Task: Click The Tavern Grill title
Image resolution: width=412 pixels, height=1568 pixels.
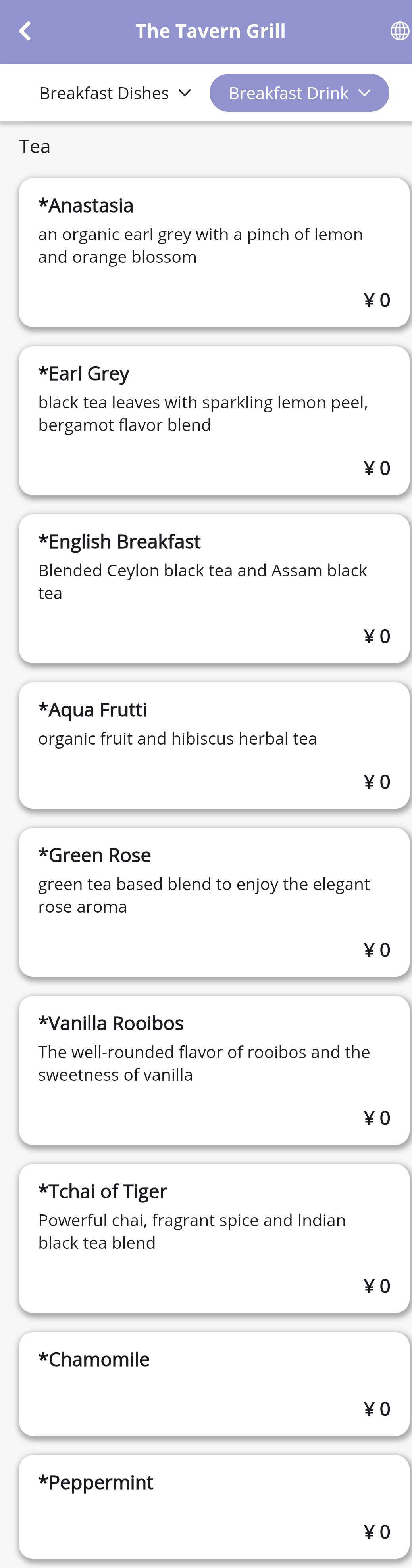Action: click(210, 31)
